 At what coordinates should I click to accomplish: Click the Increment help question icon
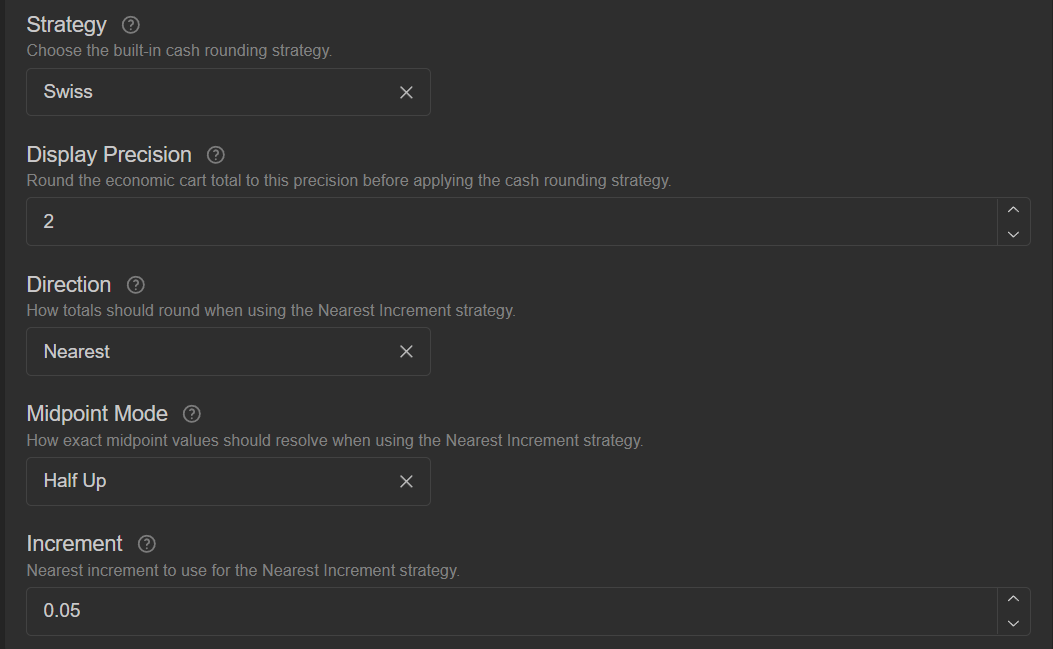coord(146,544)
